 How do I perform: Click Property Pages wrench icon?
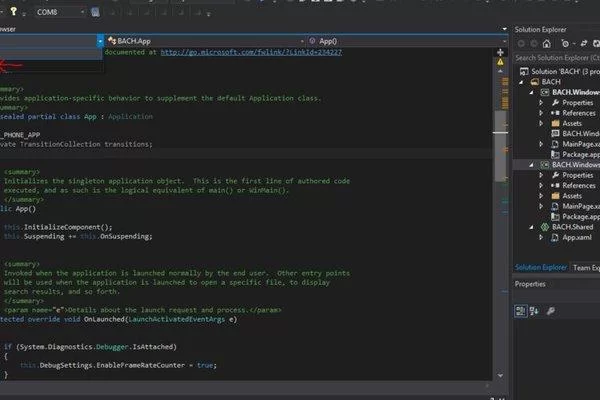coord(551,311)
